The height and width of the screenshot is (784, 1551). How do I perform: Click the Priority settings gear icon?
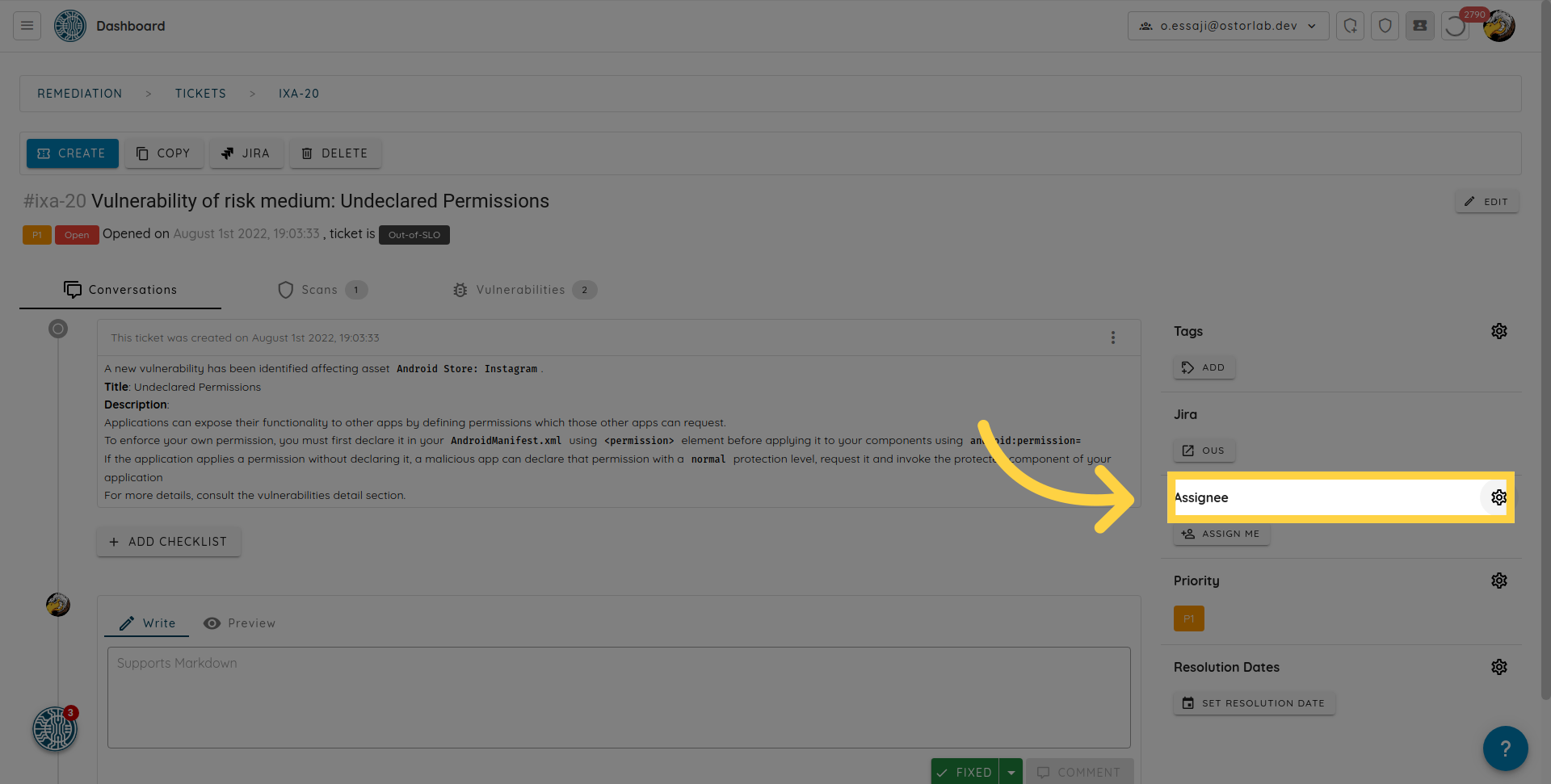point(1498,581)
